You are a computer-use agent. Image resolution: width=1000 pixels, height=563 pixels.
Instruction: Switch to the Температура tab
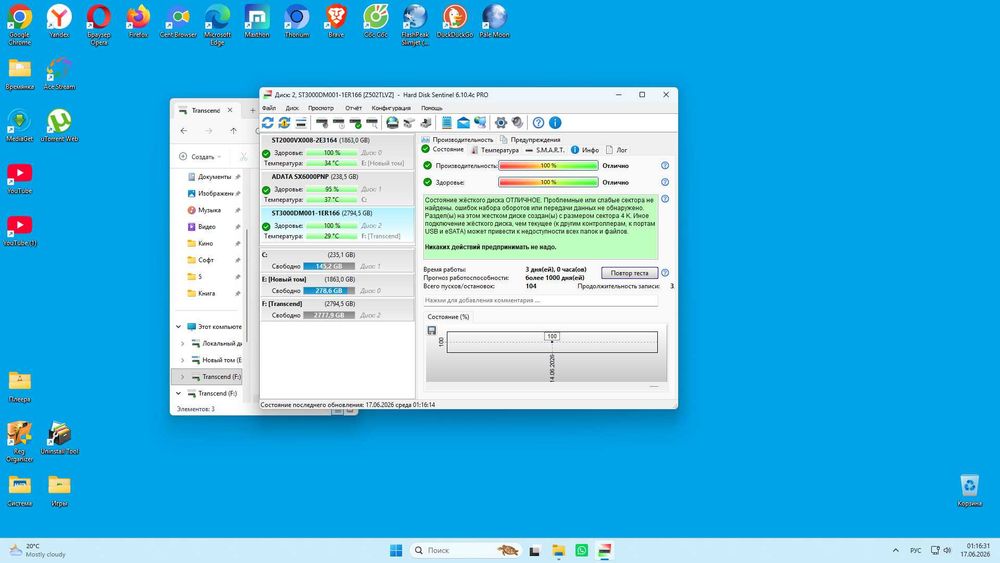495,150
